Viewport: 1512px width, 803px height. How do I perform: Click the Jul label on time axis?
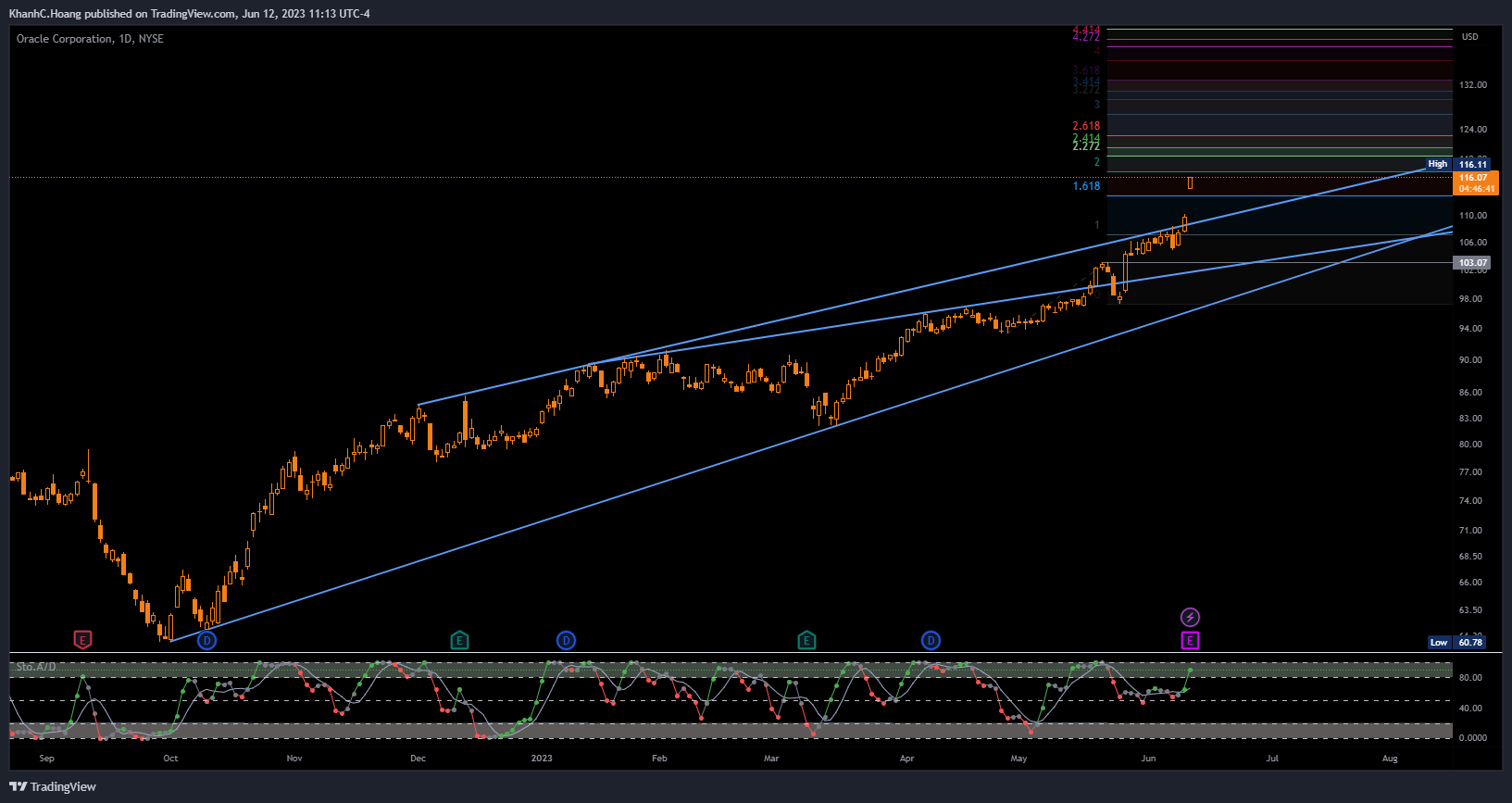tap(1272, 759)
